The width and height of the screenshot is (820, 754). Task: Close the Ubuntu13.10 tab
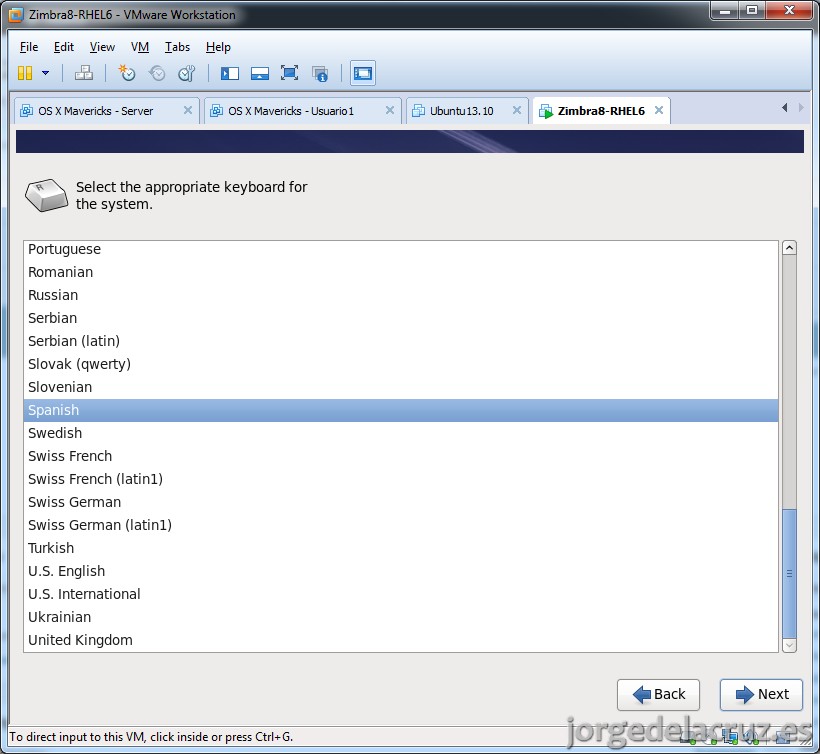(517, 110)
